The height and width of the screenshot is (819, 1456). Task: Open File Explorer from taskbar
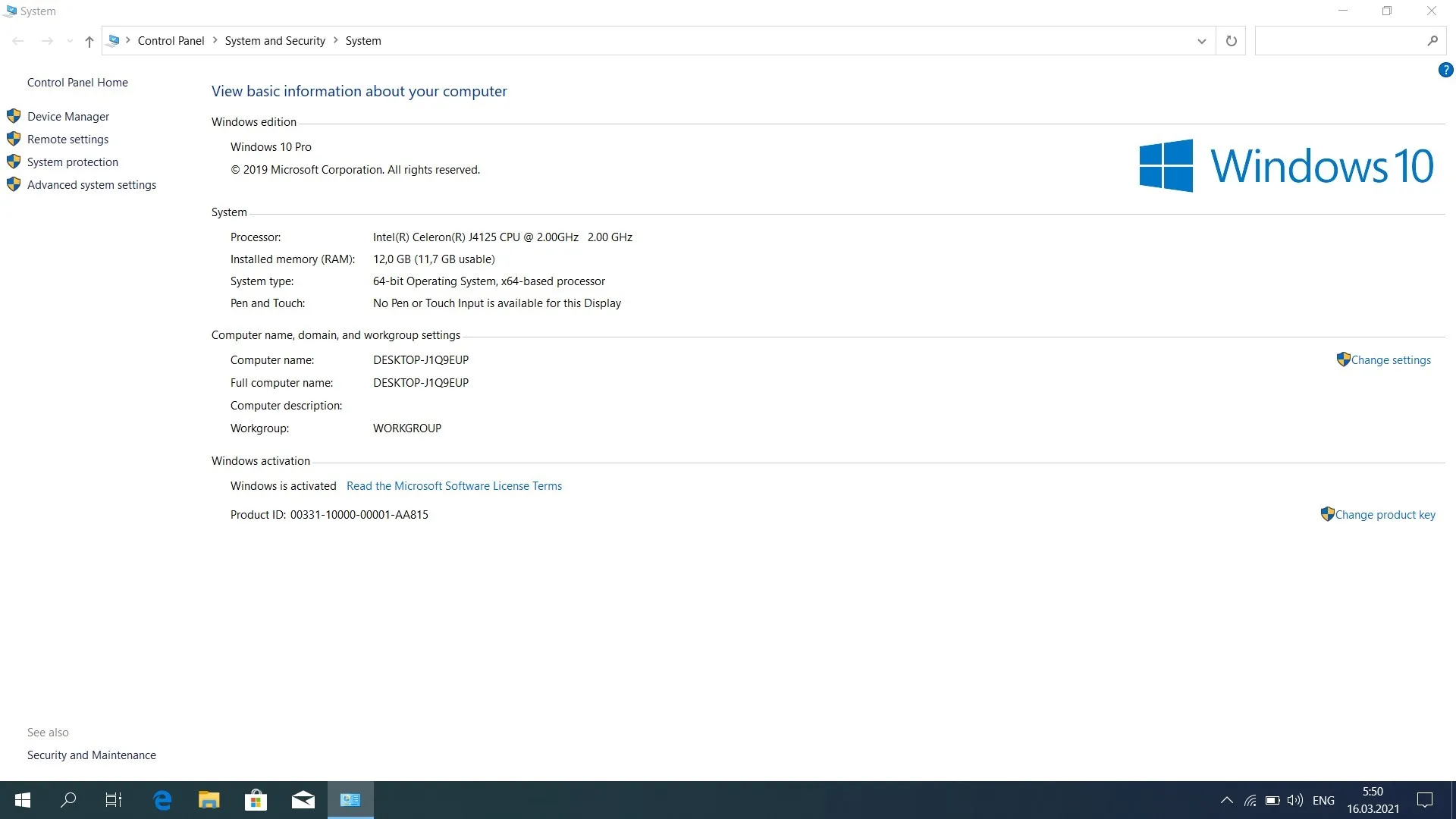209,800
